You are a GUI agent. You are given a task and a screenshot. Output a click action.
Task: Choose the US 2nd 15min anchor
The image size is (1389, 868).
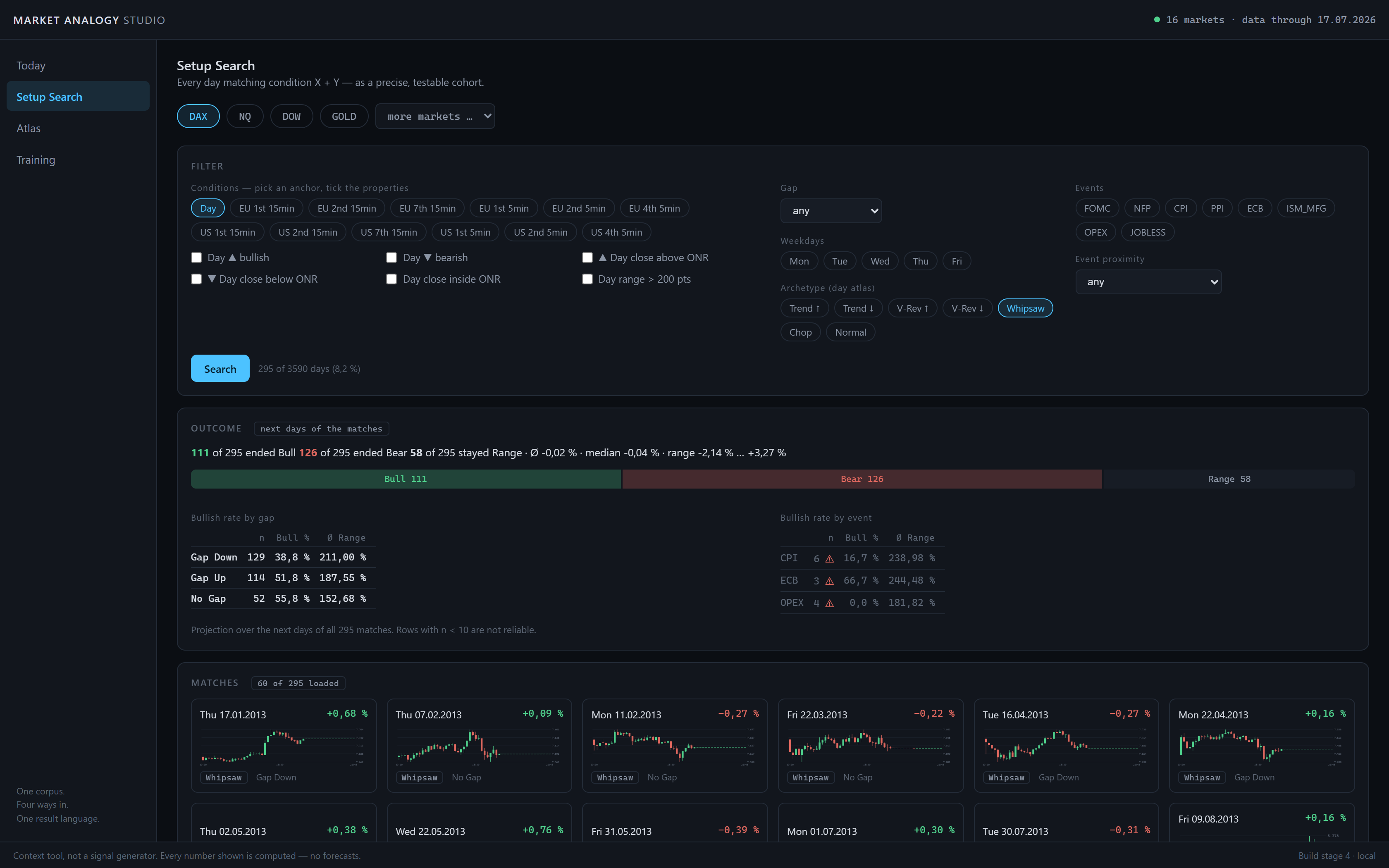(x=308, y=232)
